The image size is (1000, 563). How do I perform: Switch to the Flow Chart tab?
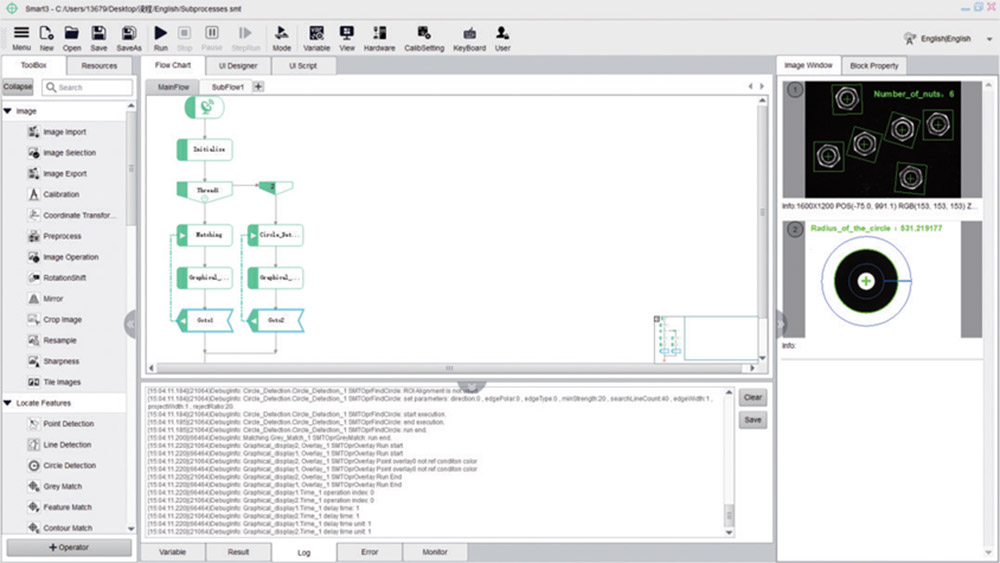tap(172, 65)
